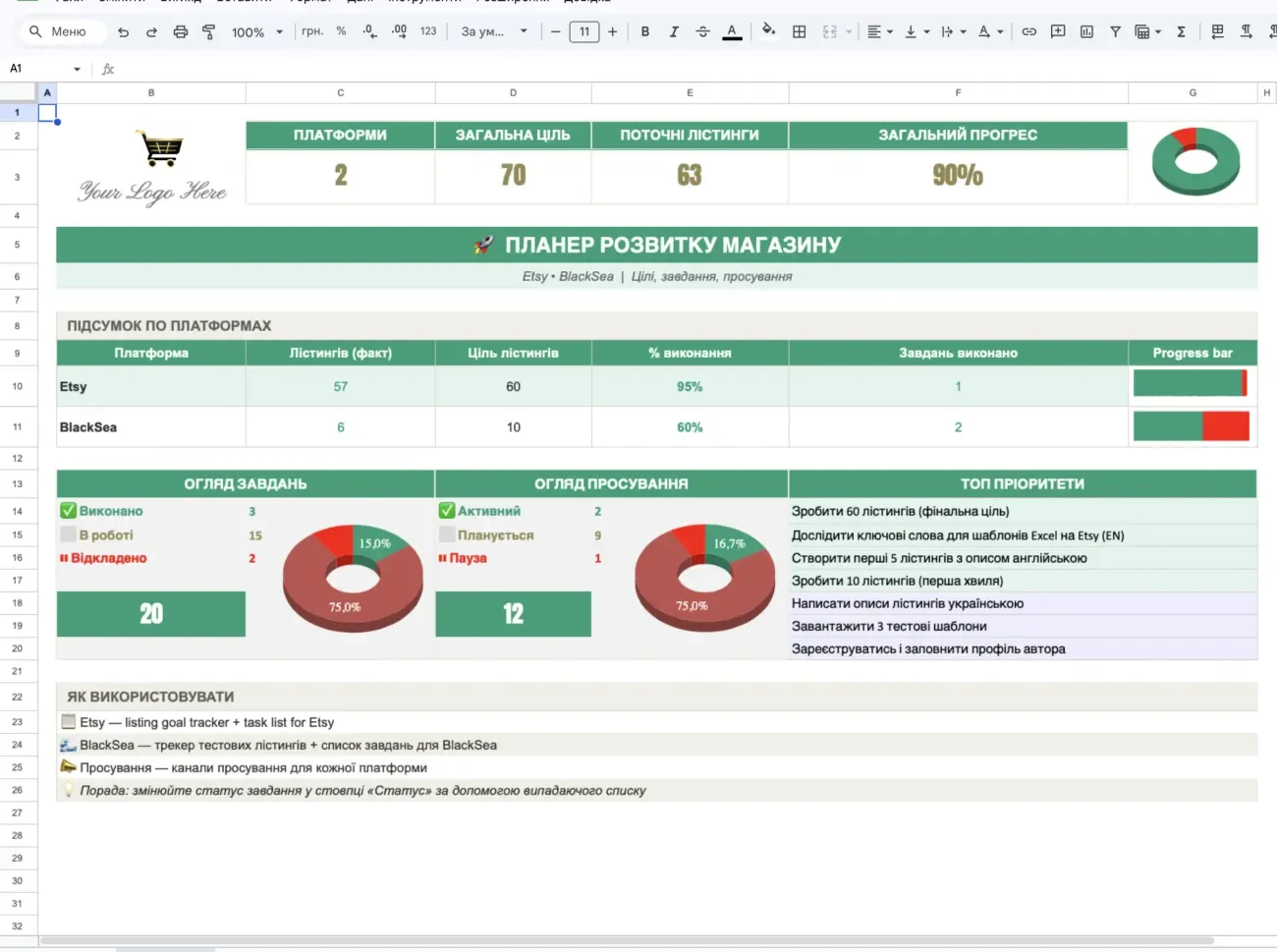The image size is (1277, 952).
Task: Select the Etsy progress bar cell
Action: tap(1193, 386)
